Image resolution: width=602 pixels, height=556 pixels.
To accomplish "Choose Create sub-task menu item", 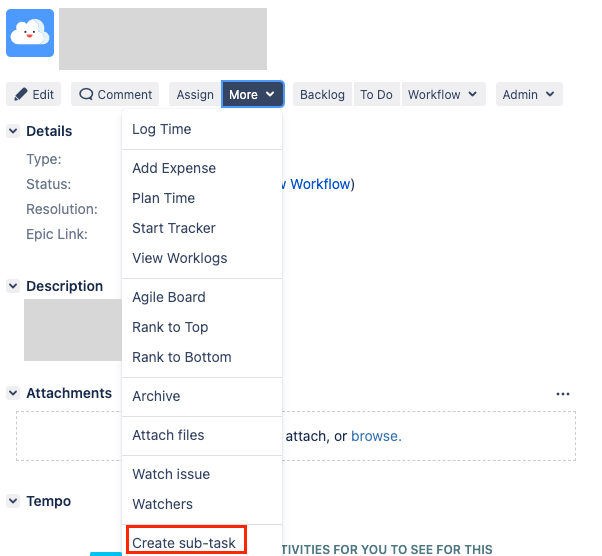I will coord(202,543).
